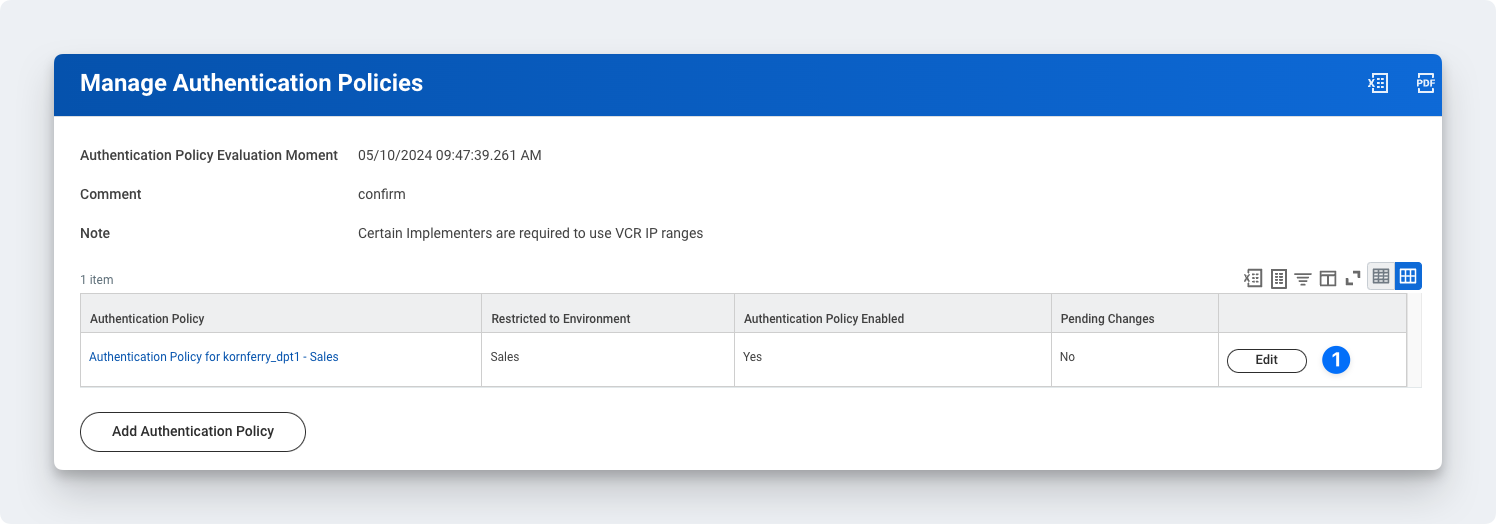
Task: Switch to the blue tile grid view
Action: pos(1408,277)
